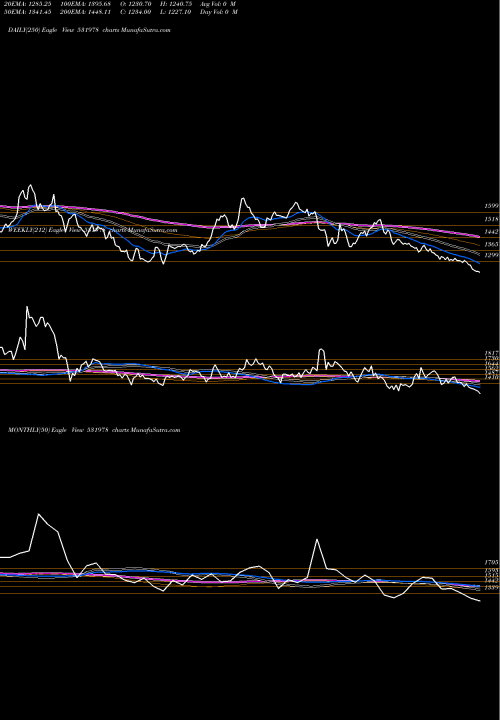The width and height of the screenshot is (500, 720).
Task: Click the 200EMA reading in the header
Action: point(85,12)
